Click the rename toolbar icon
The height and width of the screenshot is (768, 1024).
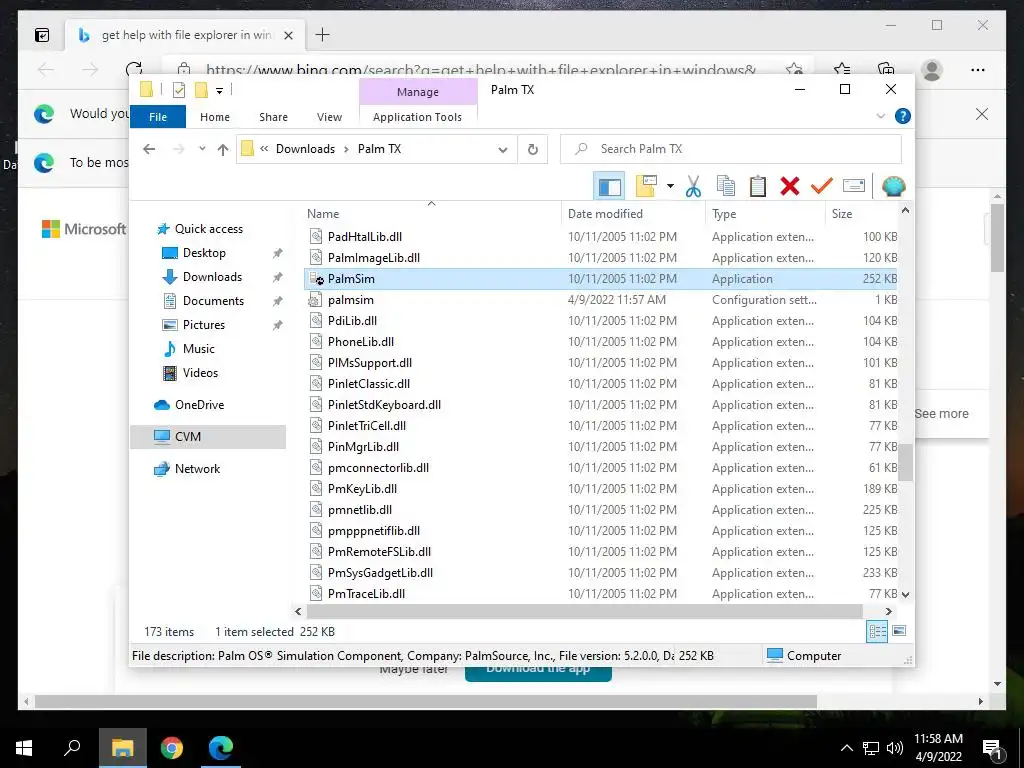pyautogui.click(x=854, y=187)
